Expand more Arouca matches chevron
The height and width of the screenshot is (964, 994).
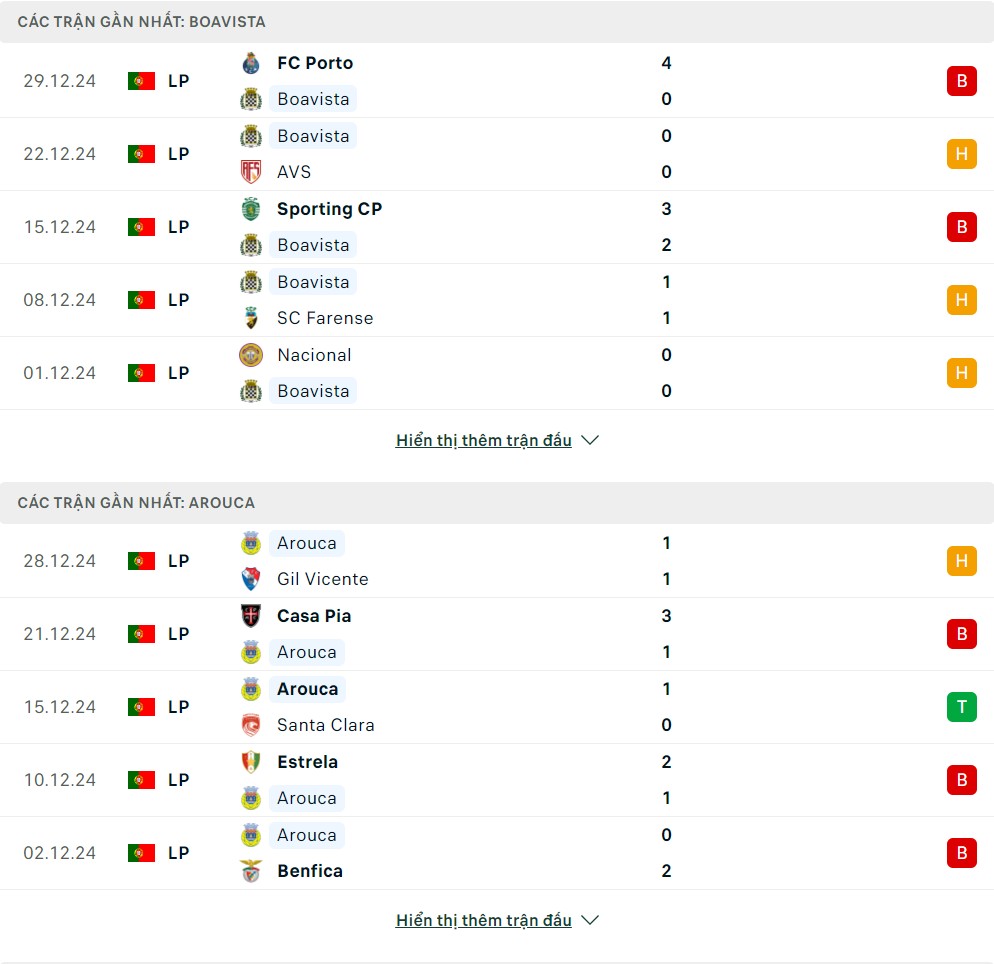pyautogui.click(x=590, y=920)
